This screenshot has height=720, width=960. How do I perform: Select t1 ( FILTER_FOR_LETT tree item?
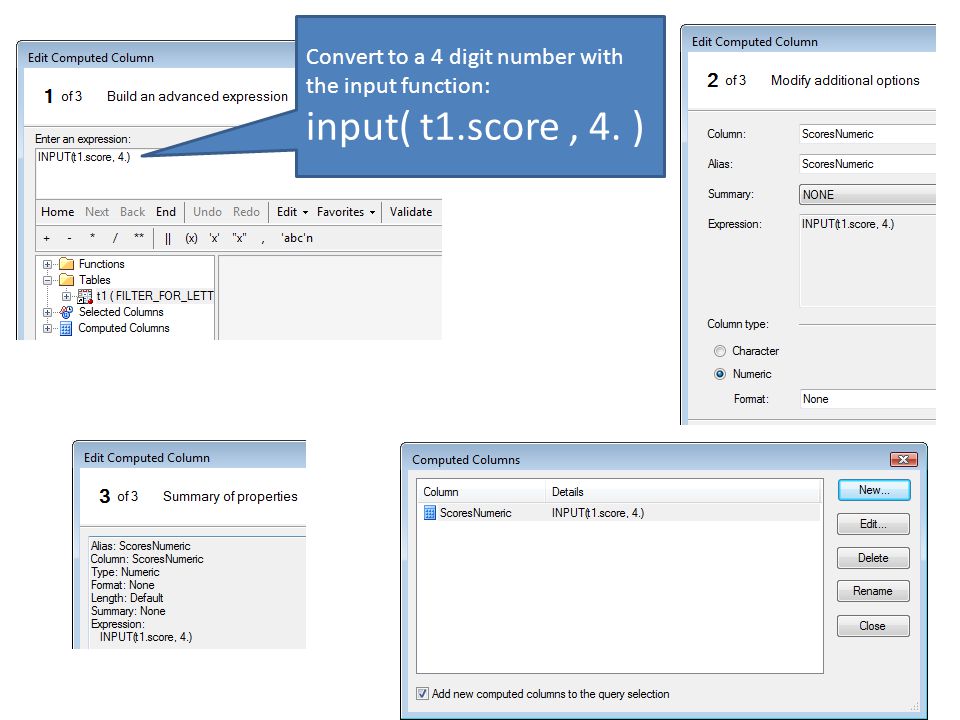[x=155, y=296]
